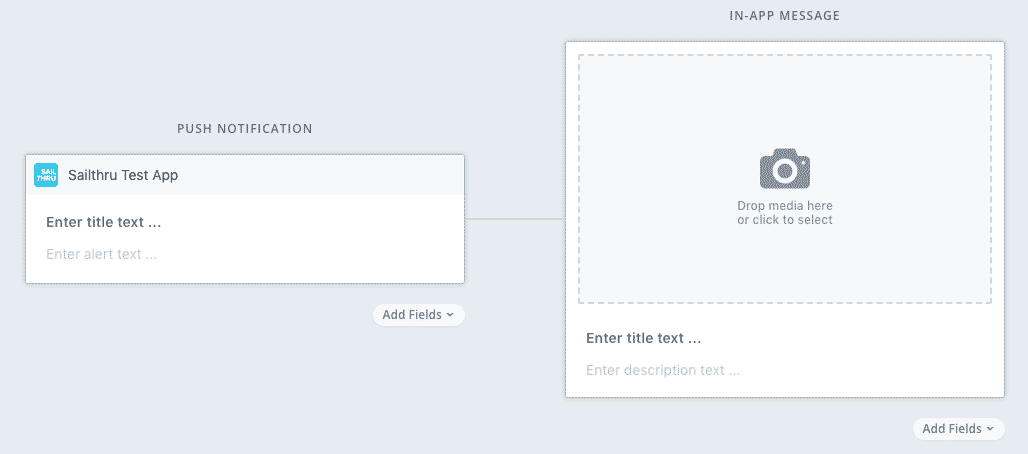The height and width of the screenshot is (454, 1028).
Task: Click the 'IN-APP MESSAGE' heading
Action: click(784, 16)
